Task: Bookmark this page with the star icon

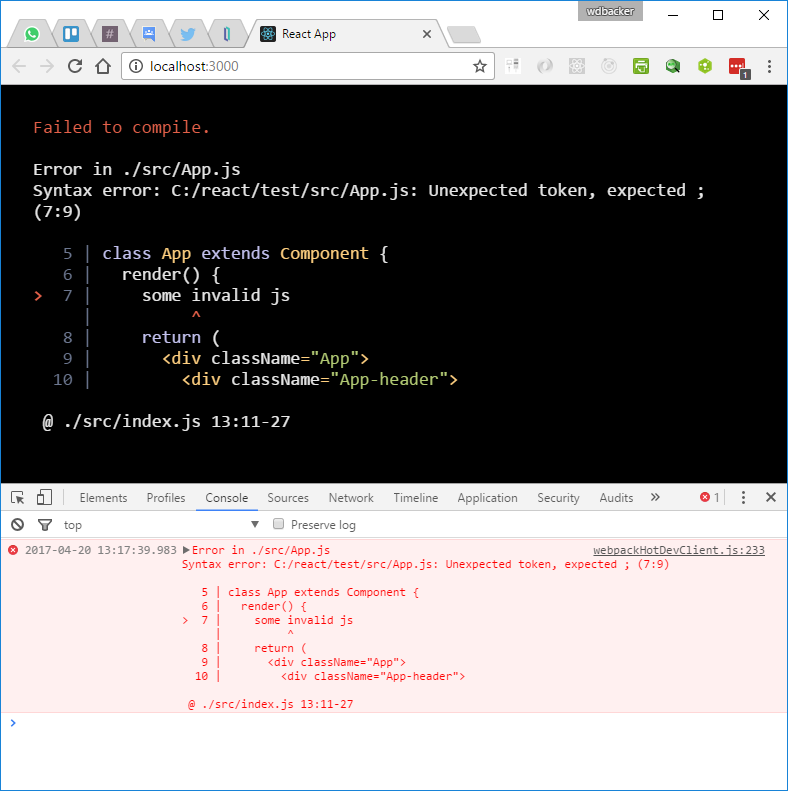Action: pyautogui.click(x=479, y=66)
